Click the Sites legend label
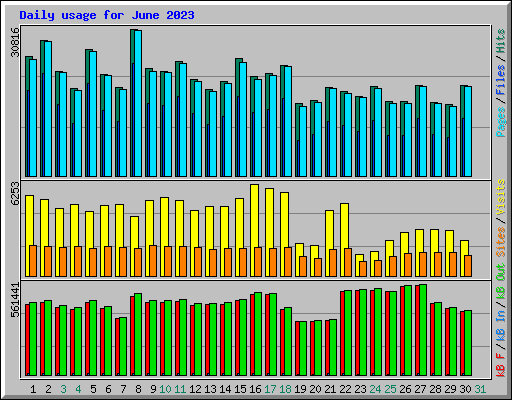 (501, 242)
